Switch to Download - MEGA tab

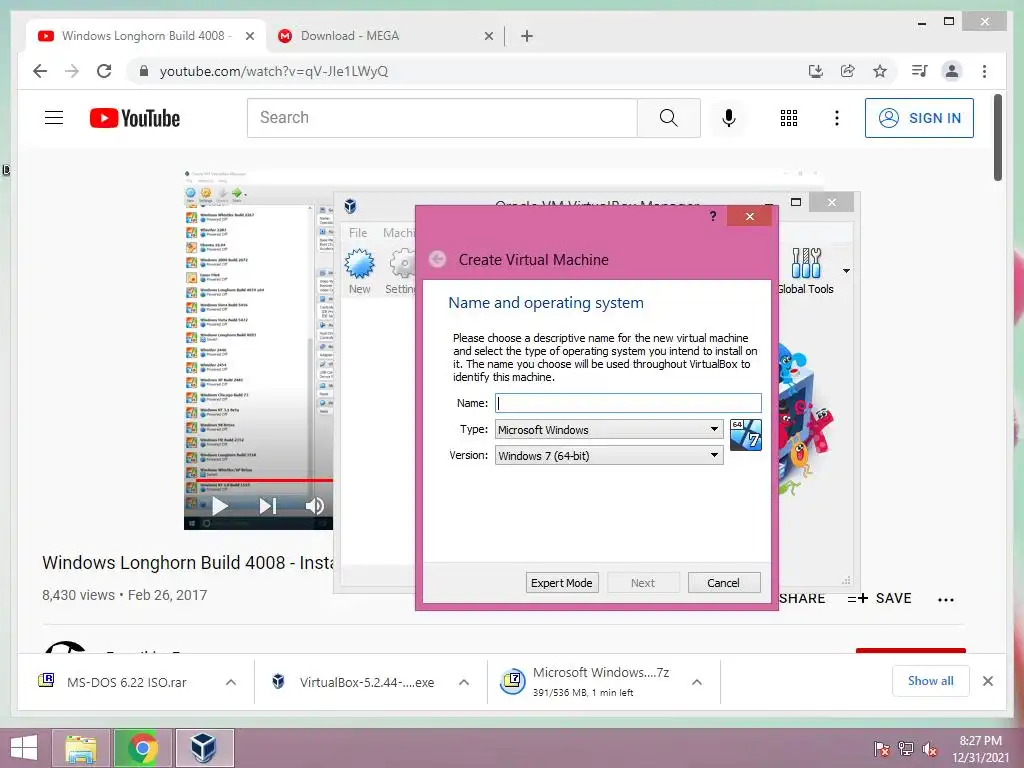tap(385, 36)
